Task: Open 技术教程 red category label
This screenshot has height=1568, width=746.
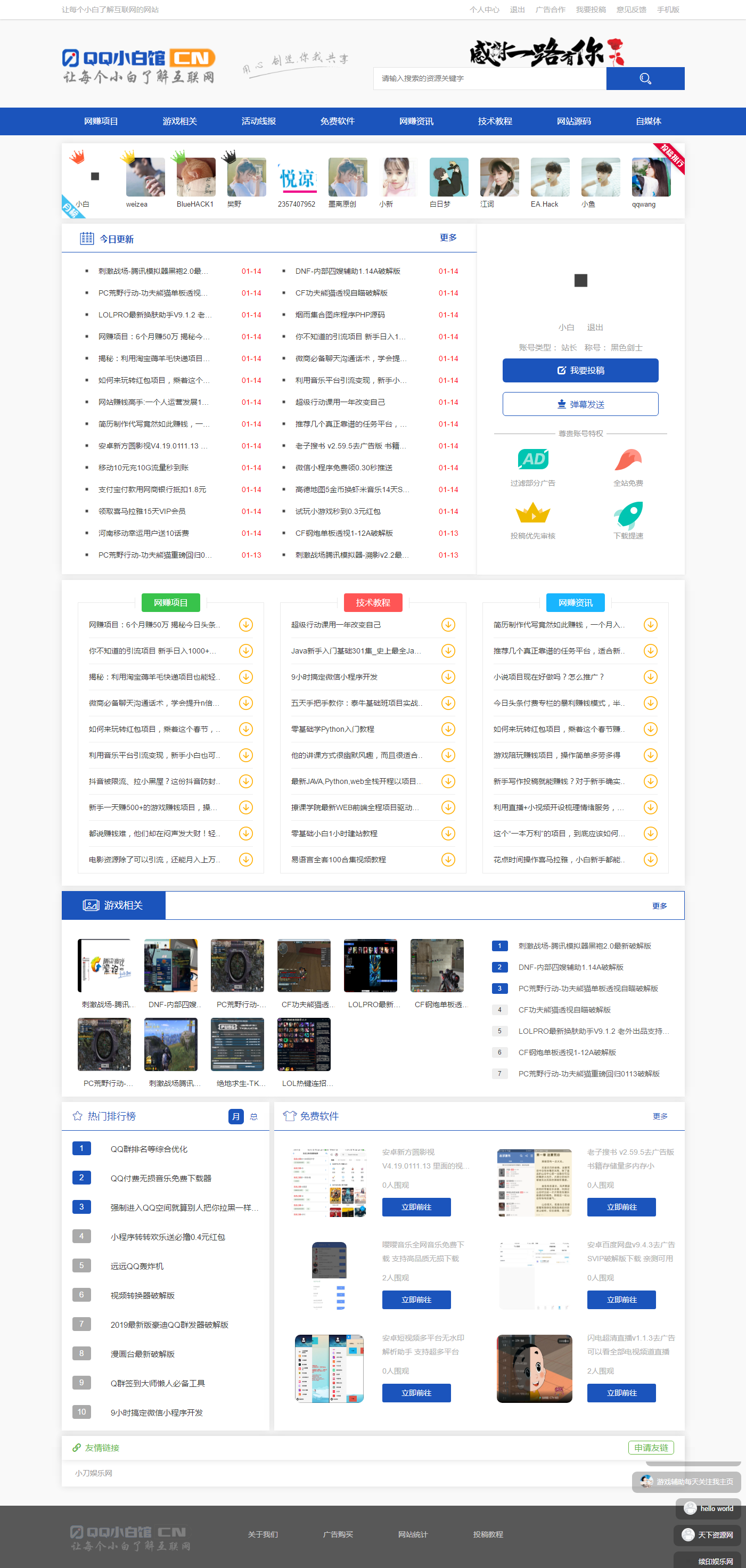Action: pyautogui.click(x=373, y=602)
